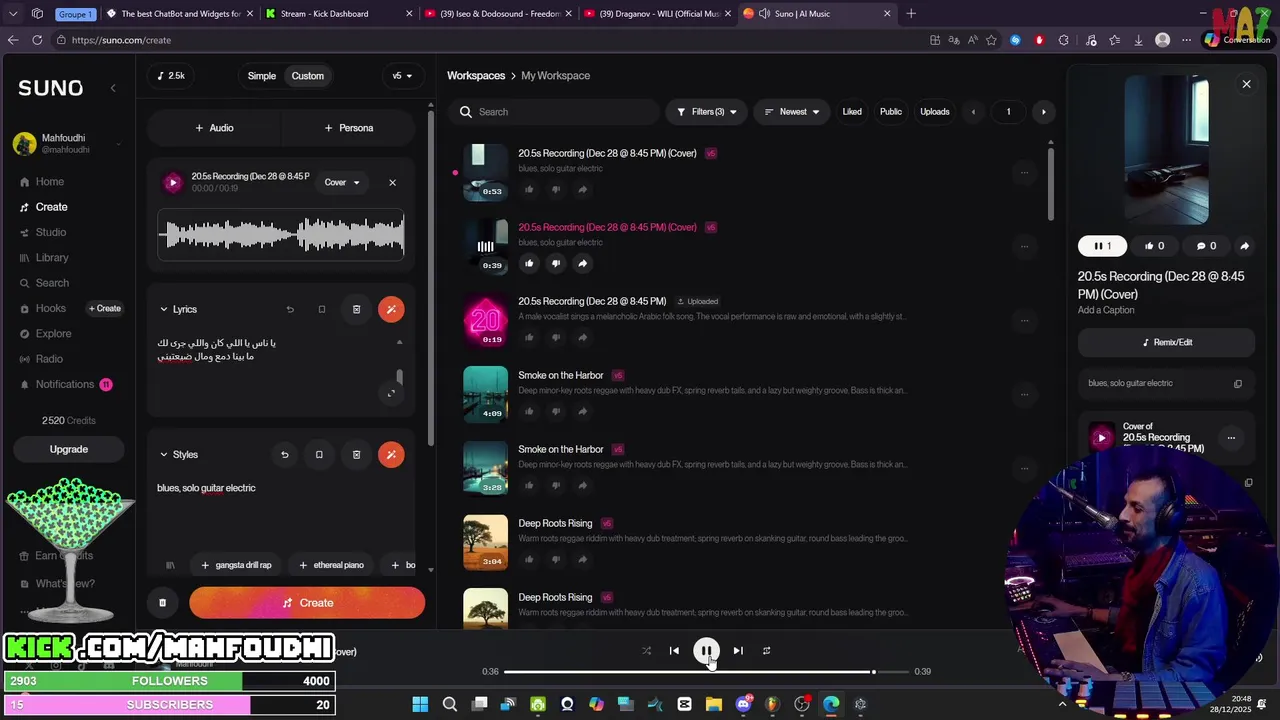This screenshot has width=1280, height=720.
Task: Click the trash icon beside Create
Action: [162, 603]
